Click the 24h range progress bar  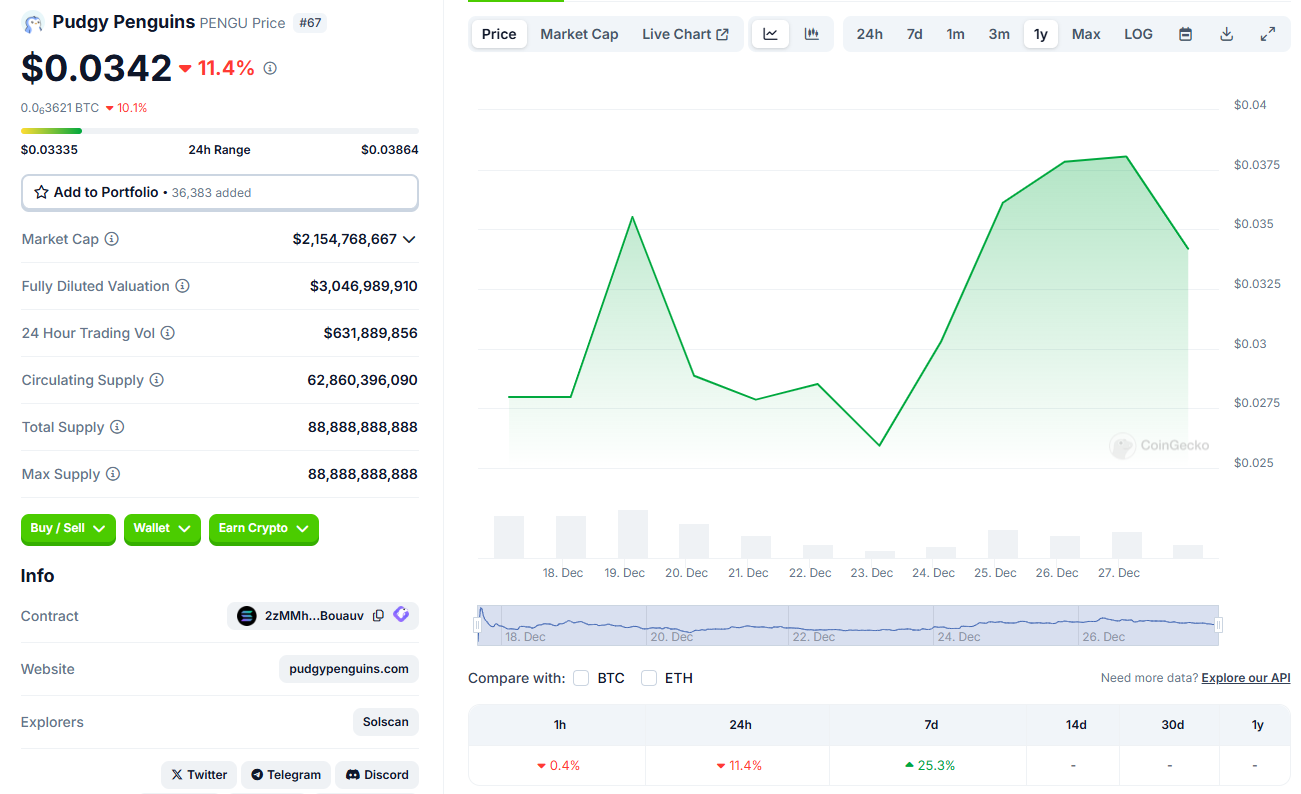click(x=220, y=131)
